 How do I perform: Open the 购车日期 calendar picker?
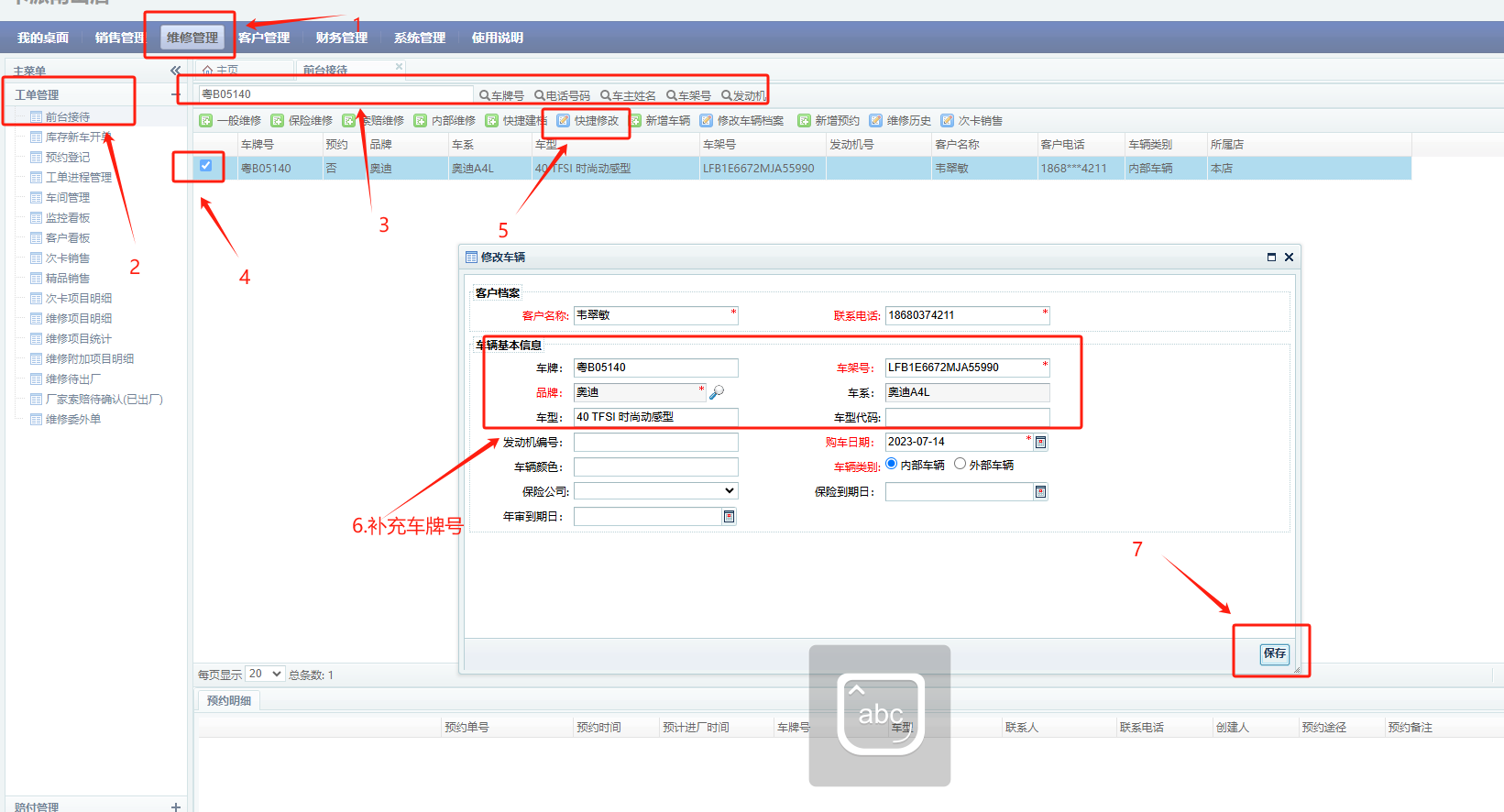pyautogui.click(x=1040, y=443)
